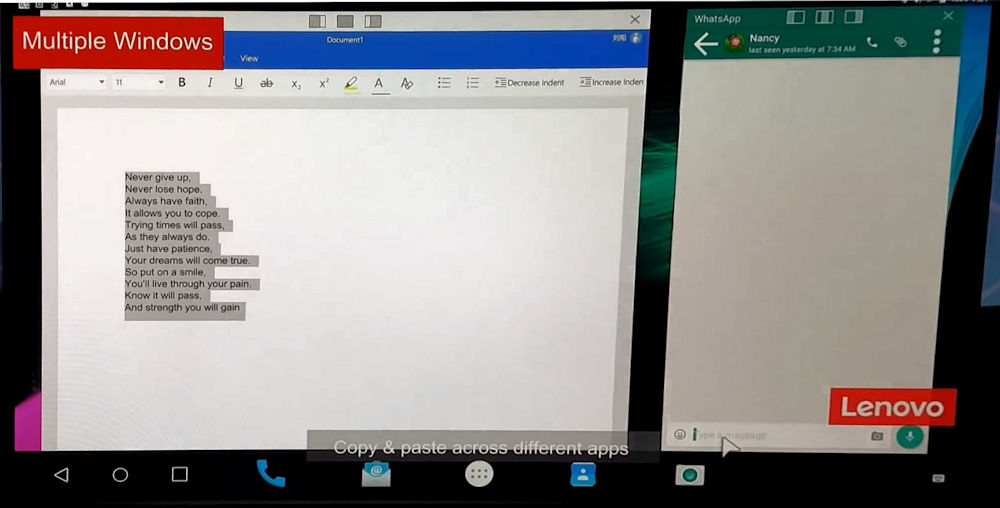Screen dimensions: 1000x508
Task: Click the line "And strength you will gain"
Action: pos(182,307)
